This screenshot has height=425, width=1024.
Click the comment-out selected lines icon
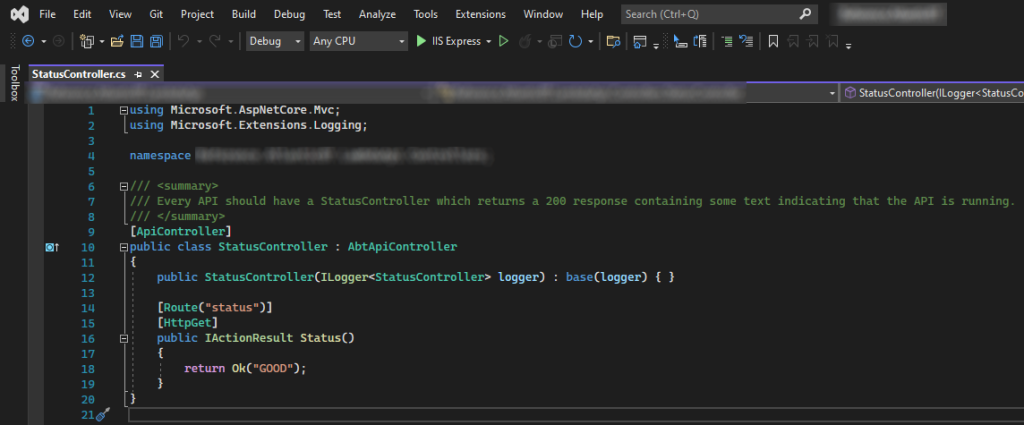(727, 42)
